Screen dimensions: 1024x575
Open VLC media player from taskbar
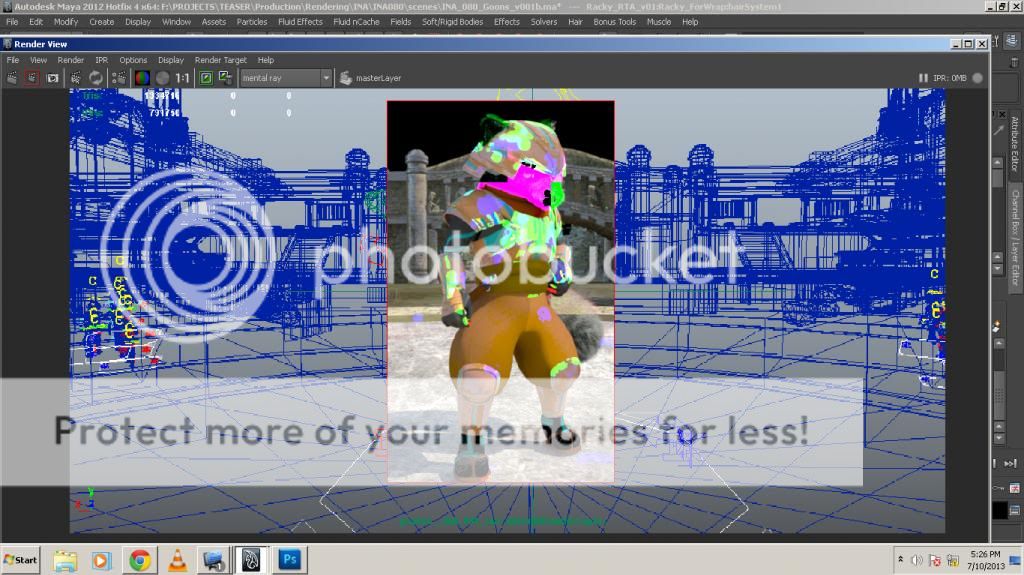(177, 560)
